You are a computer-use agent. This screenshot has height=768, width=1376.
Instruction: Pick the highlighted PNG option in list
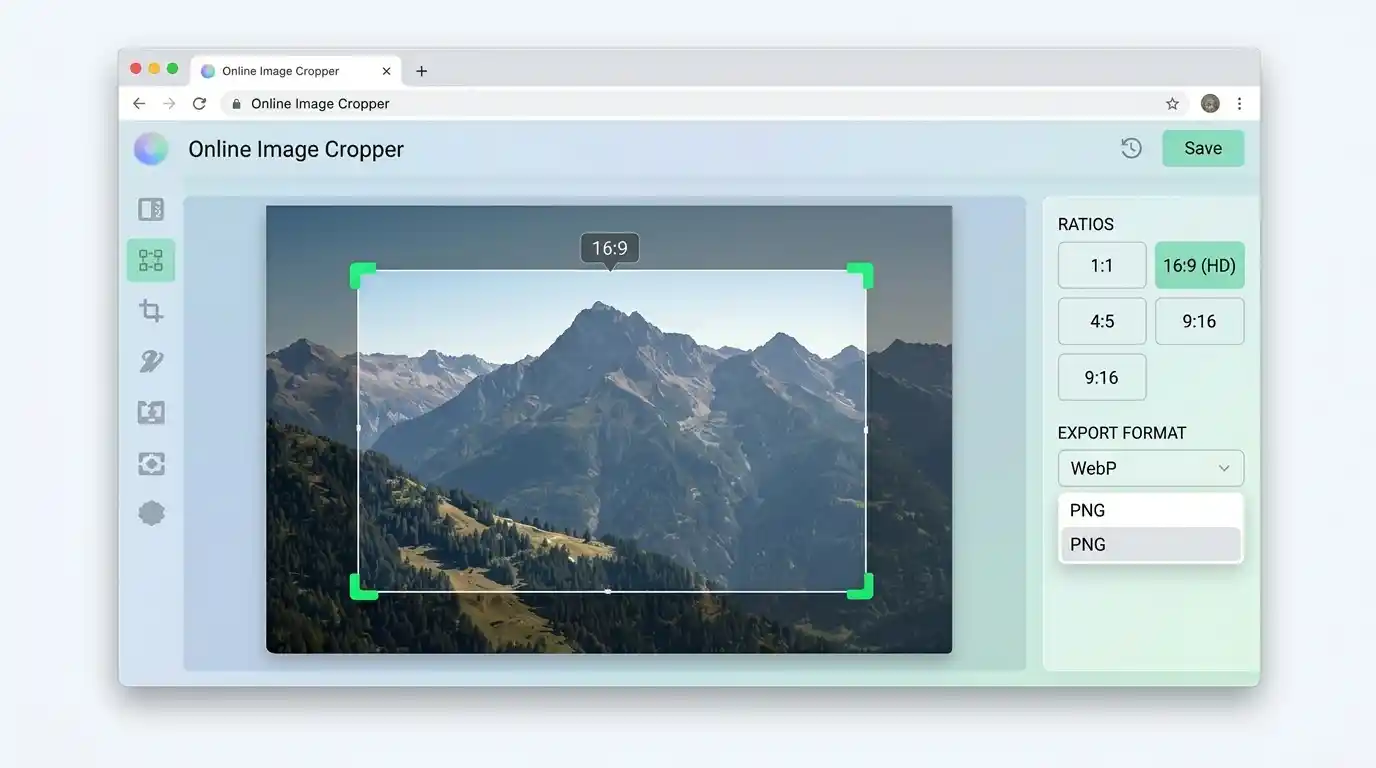(x=1151, y=544)
